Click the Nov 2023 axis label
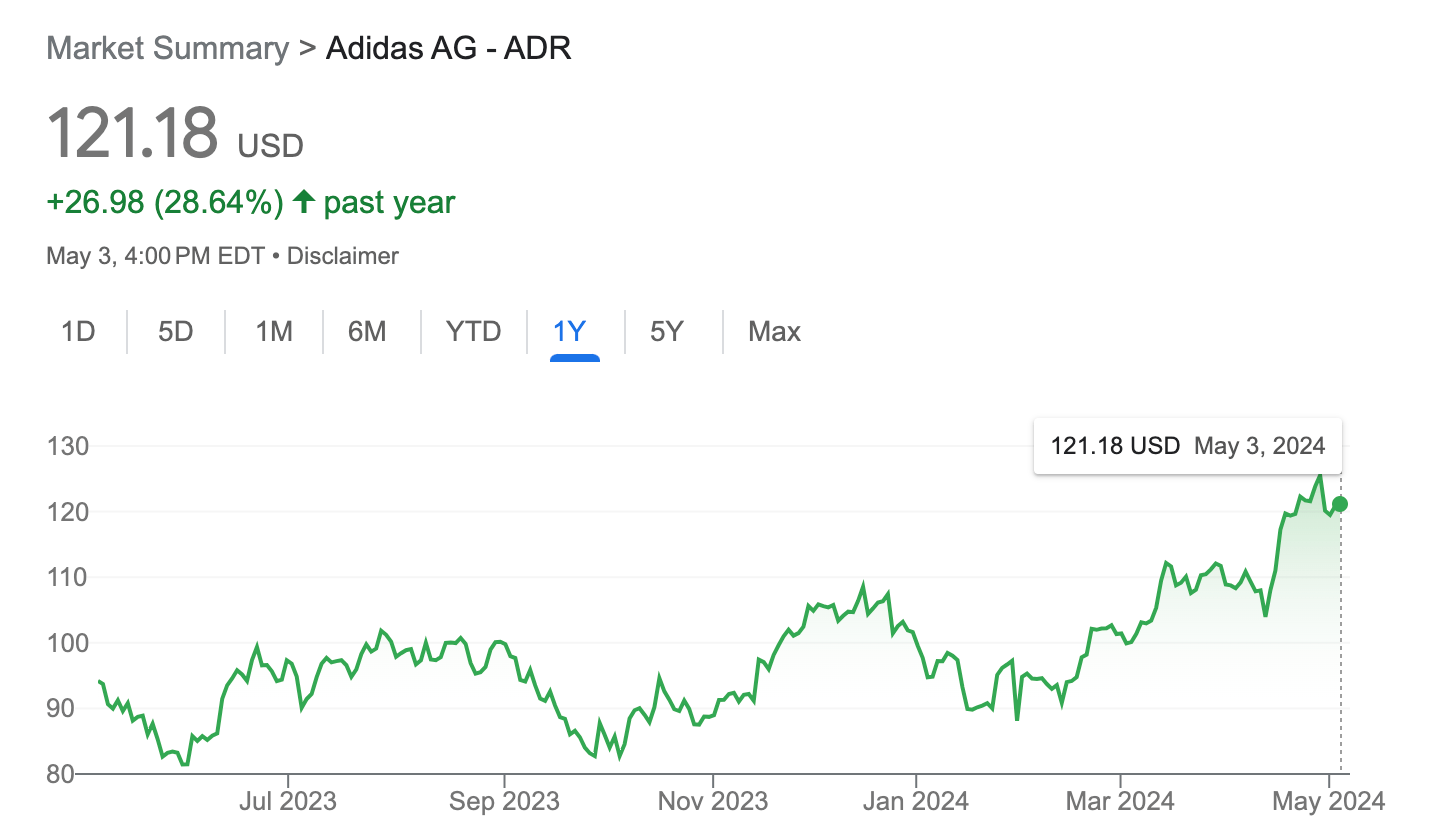This screenshot has width=1432, height=838. click(713, 801)
